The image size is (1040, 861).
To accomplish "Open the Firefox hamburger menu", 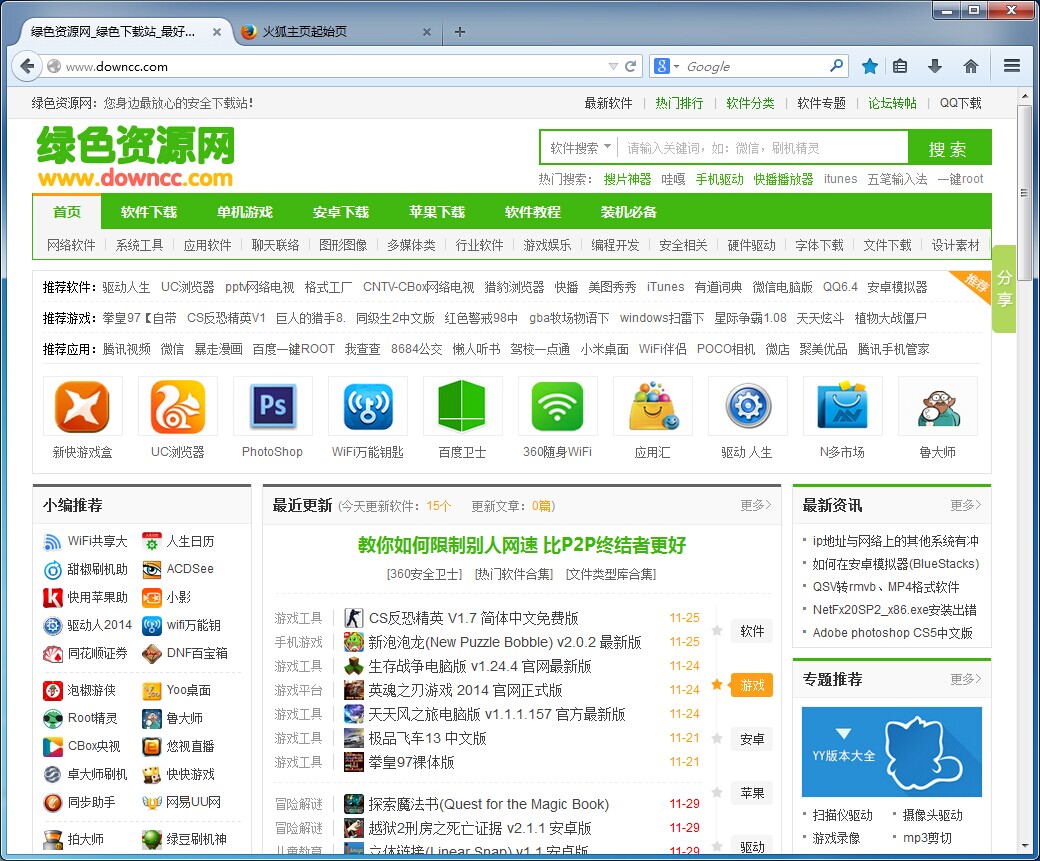I will pos(1012,66).
